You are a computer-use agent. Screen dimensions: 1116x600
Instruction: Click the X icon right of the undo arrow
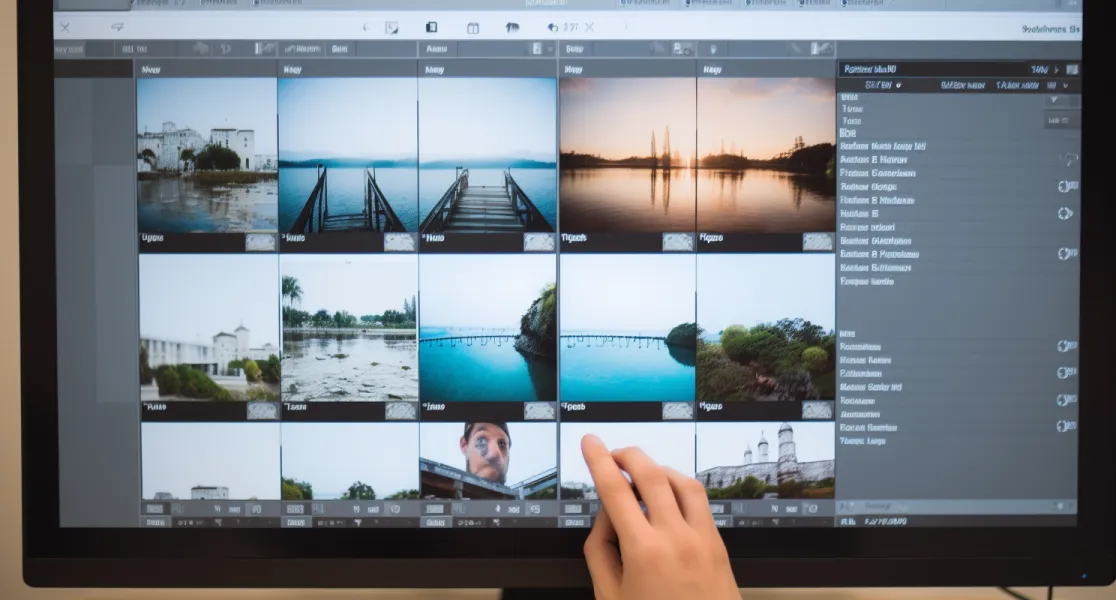tap(589, 27)
